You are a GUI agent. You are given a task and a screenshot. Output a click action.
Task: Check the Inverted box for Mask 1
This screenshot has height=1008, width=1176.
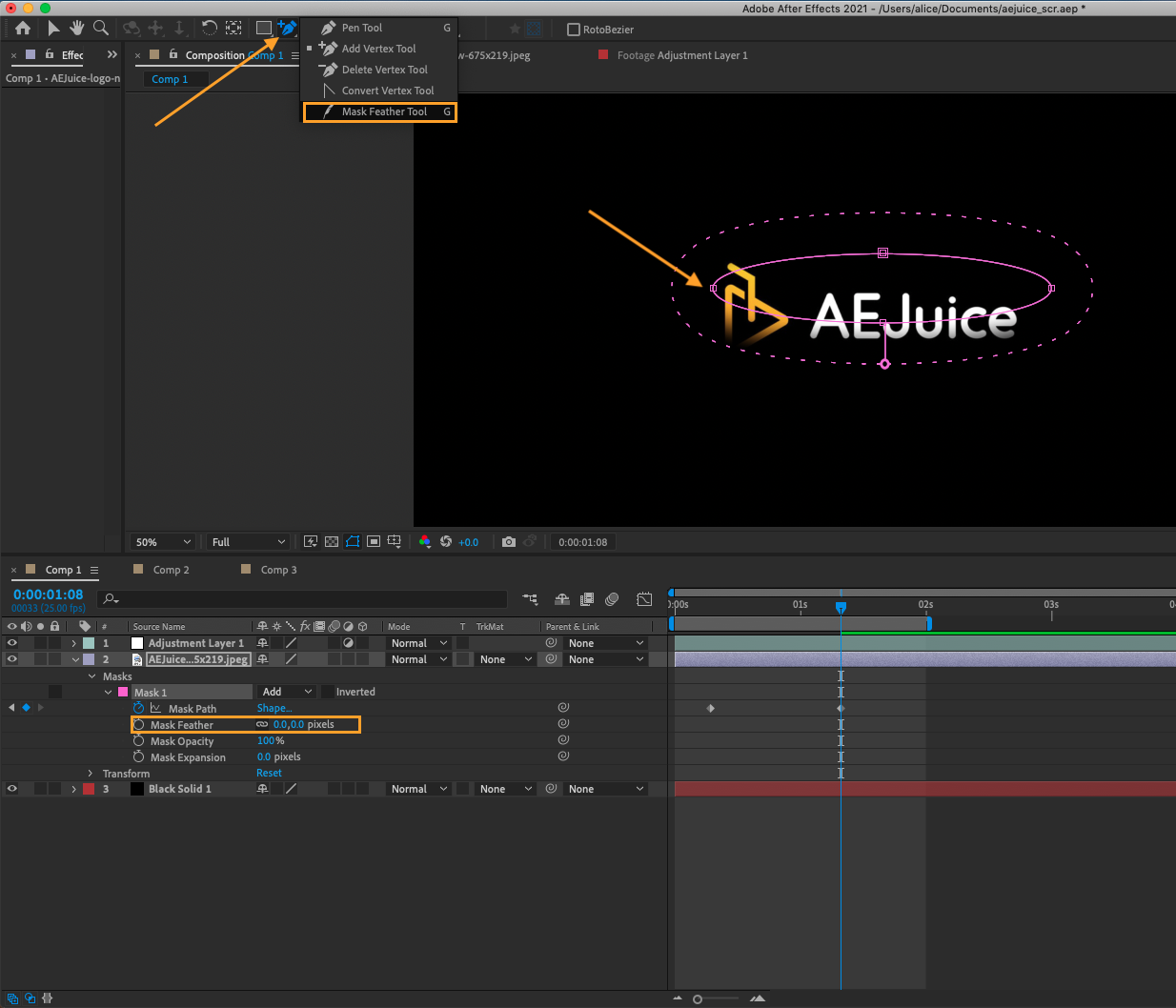328,692
